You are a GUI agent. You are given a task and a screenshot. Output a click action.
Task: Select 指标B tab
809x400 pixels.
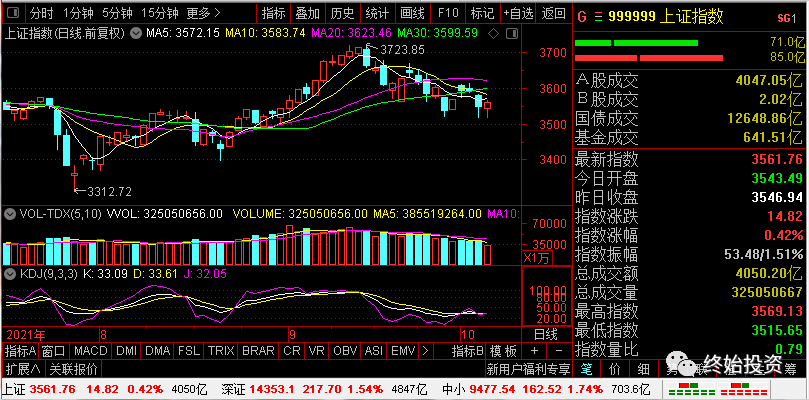click(468, 351)
